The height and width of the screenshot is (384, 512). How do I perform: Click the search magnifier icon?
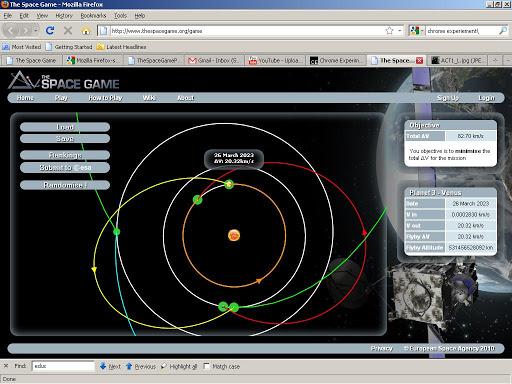[503, 31]
